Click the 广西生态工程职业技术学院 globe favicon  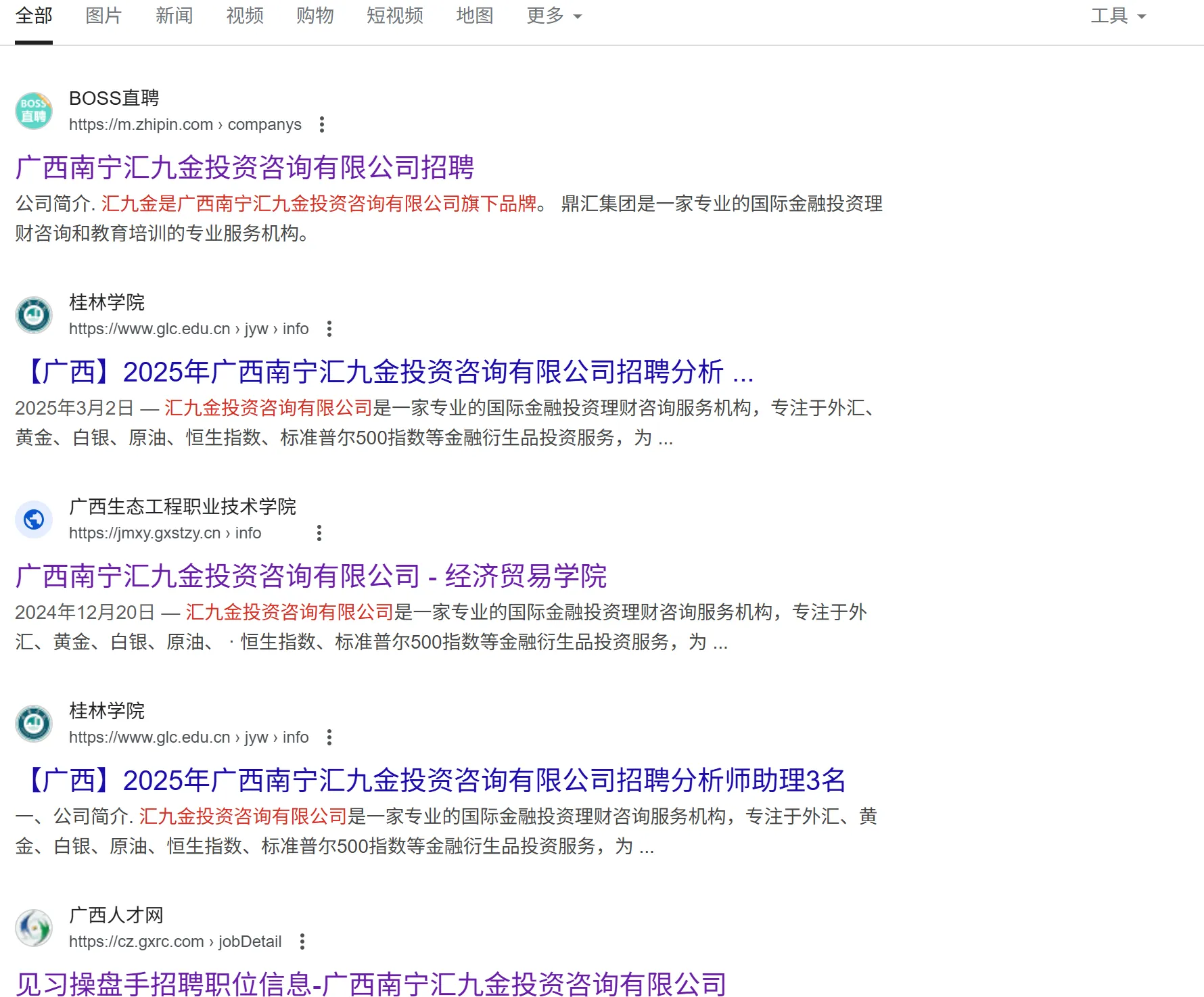coord(34,519)
